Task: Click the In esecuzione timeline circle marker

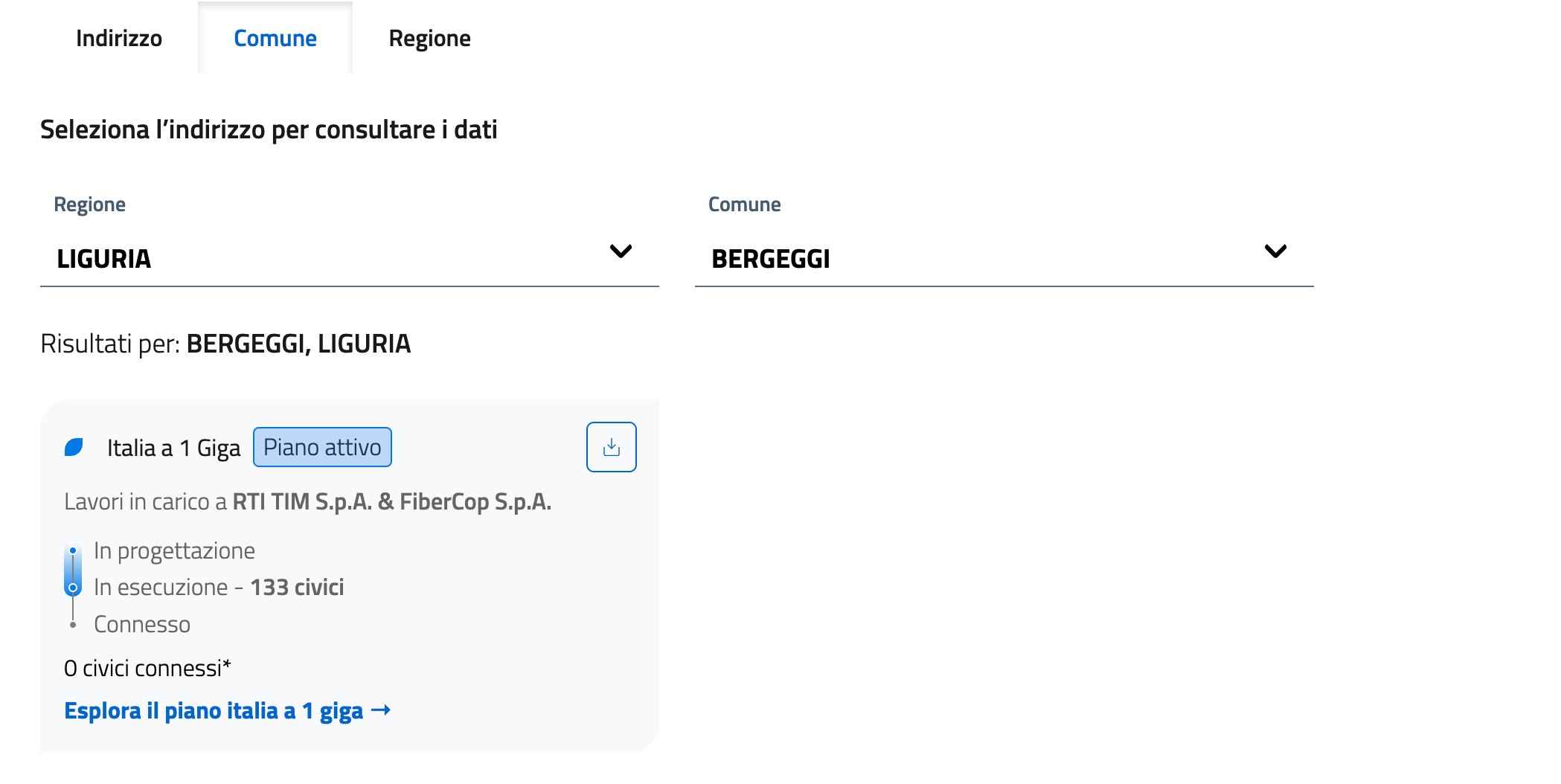Action: 73,588
